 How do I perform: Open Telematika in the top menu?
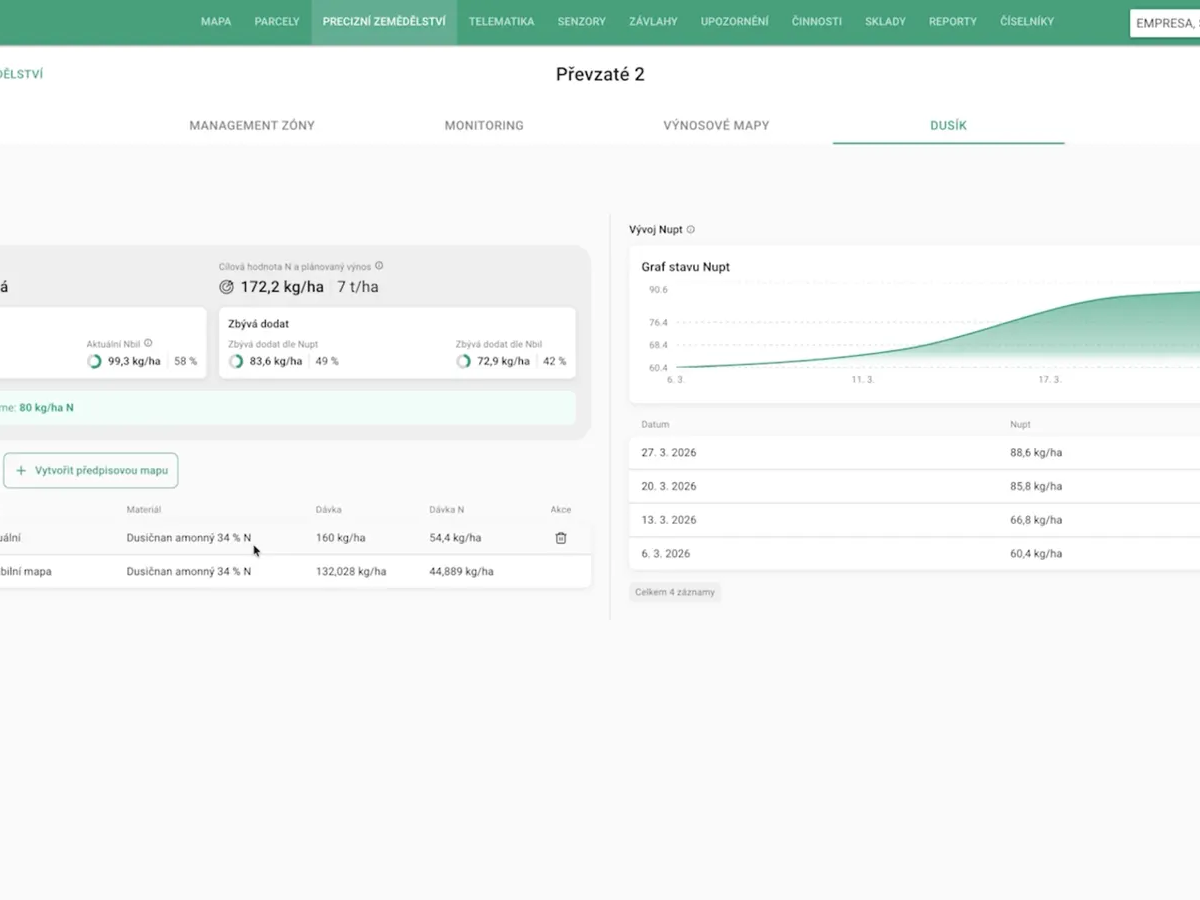(501, 21)
